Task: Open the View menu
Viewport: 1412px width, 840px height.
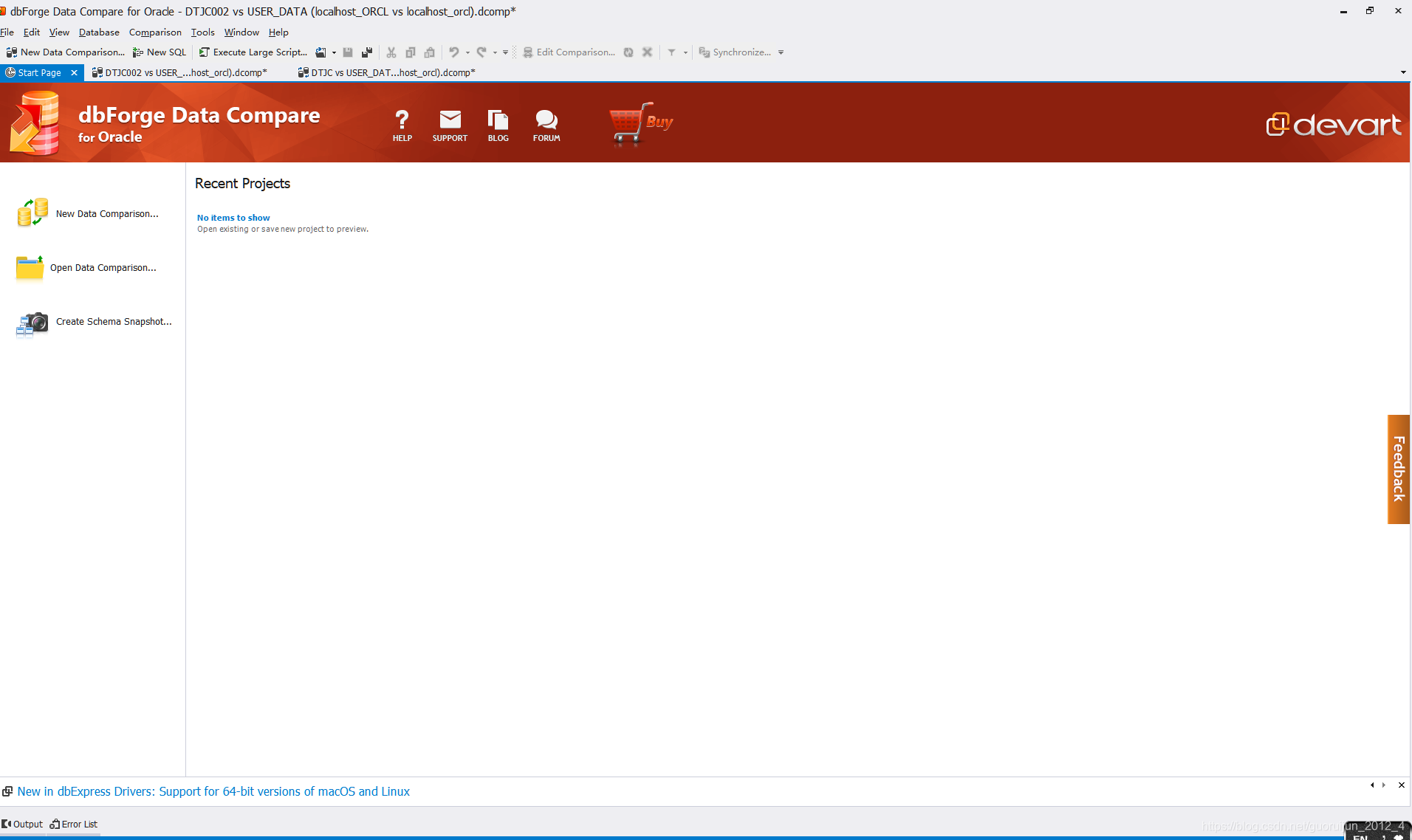Action: click(59, 32)
